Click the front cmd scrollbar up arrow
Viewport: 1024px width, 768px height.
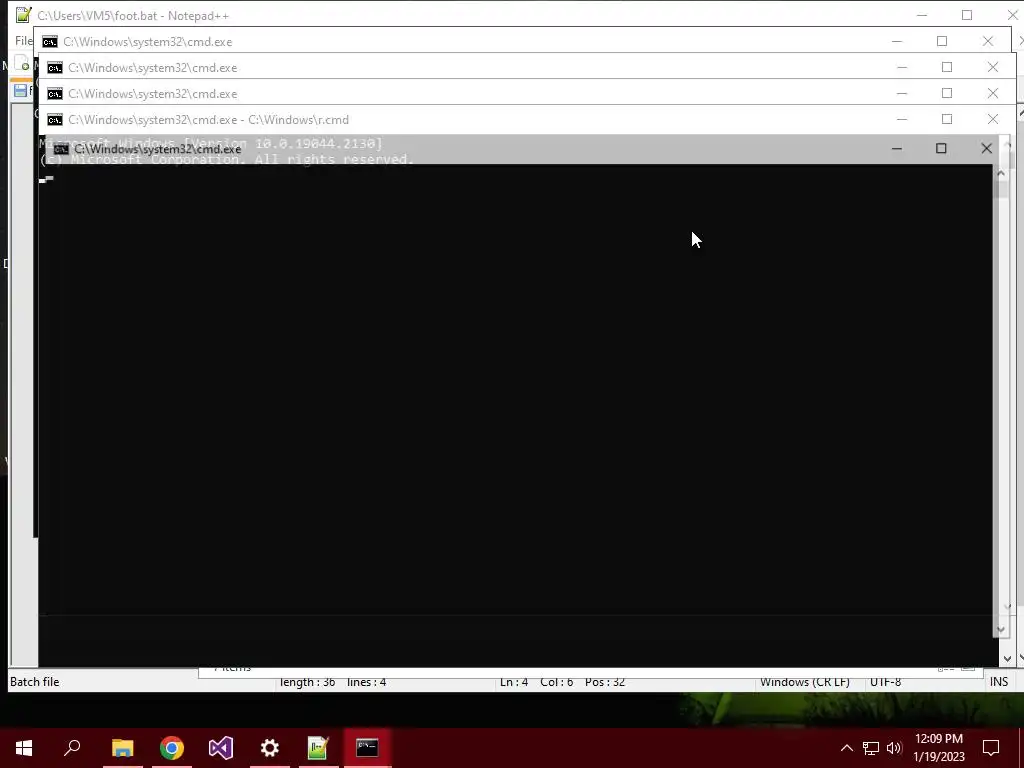click(1000, 173)
